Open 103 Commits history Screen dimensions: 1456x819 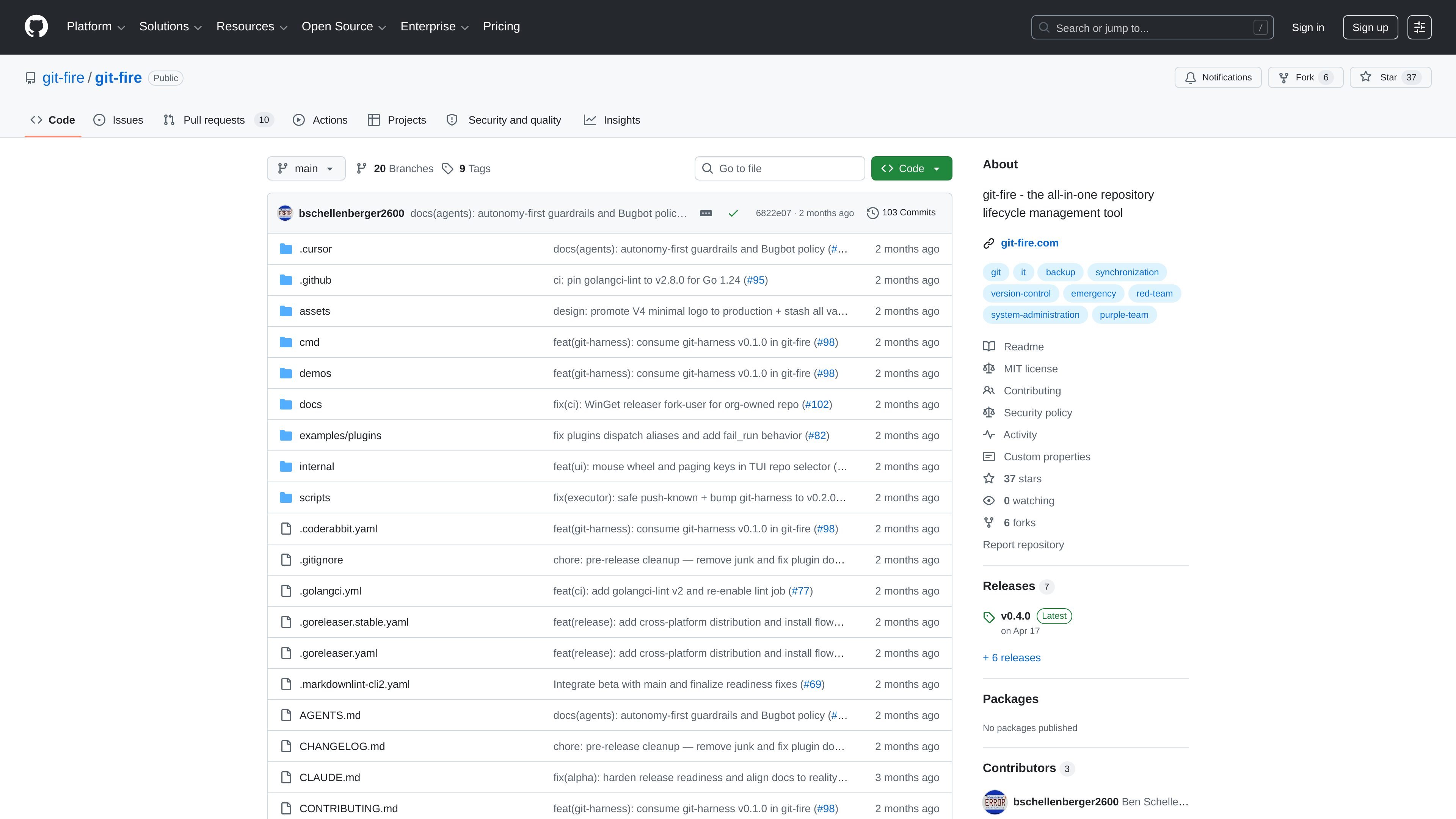pyautogui.click(x=901, y=212)
